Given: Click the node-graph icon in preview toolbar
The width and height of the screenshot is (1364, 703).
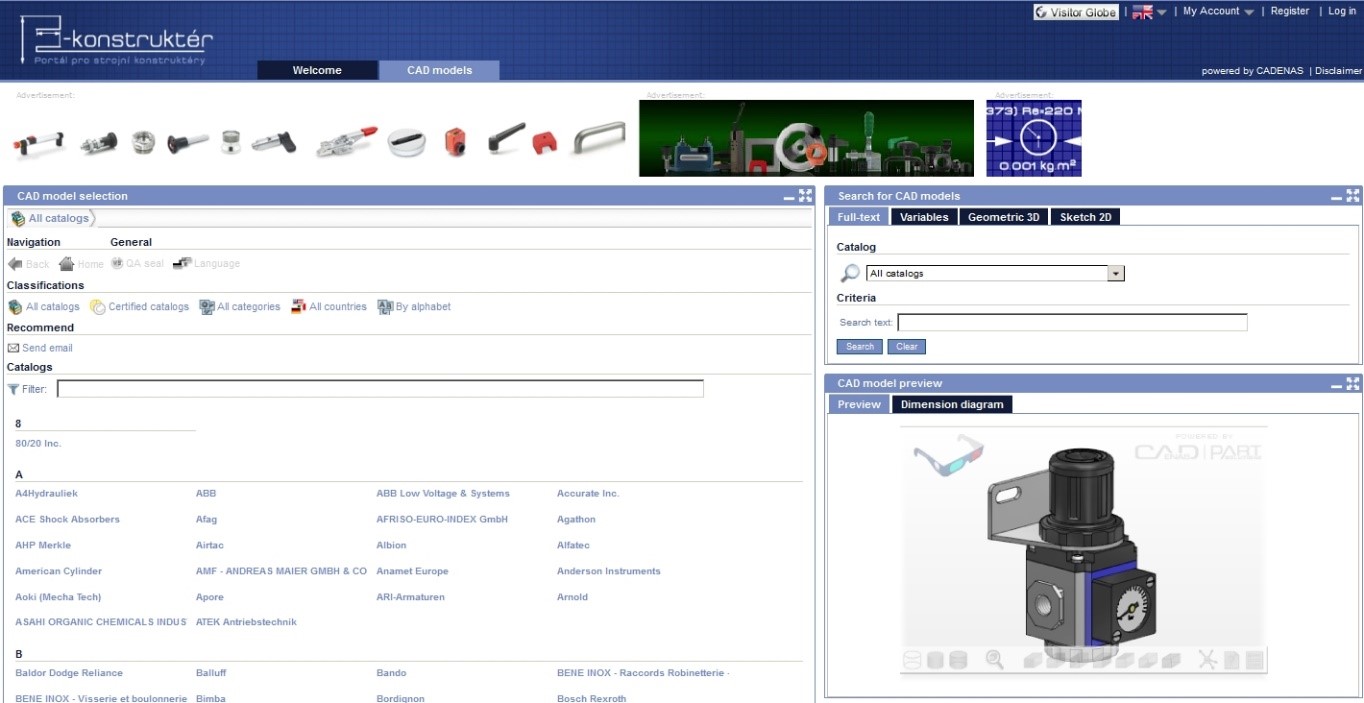Looking at the screenshot, I should pos(1207,659).
